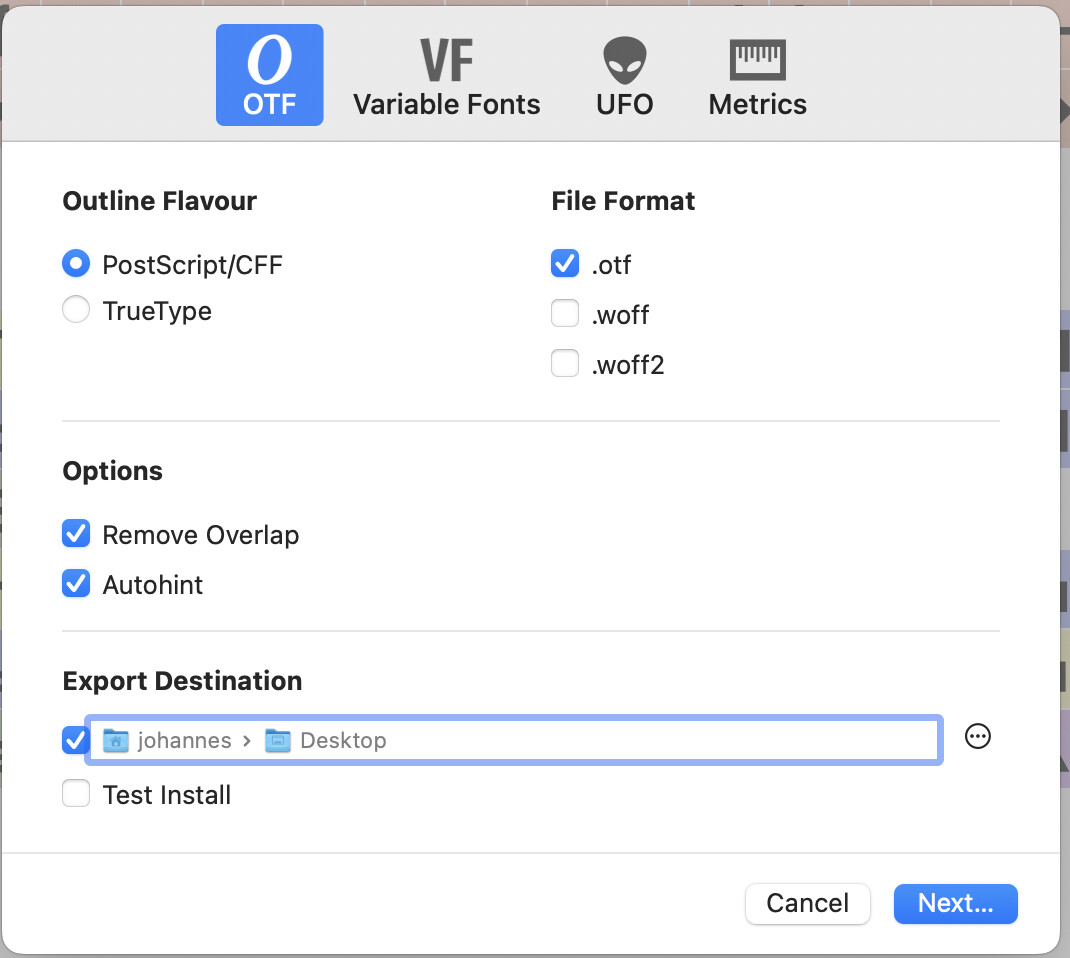1070x958 pixels.
Task: Click the Next... button
Action: click(955, 903)
